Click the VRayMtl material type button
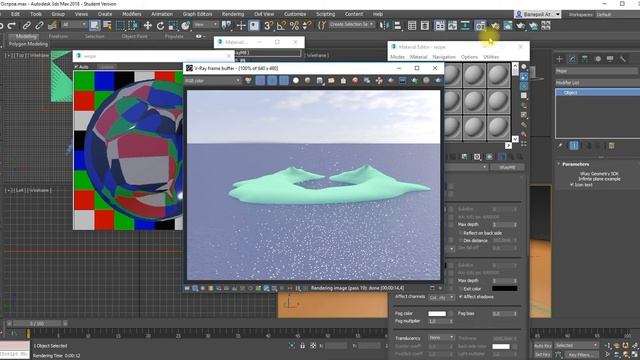Screen dimensions: 640x360 click(x=507, y=167)
